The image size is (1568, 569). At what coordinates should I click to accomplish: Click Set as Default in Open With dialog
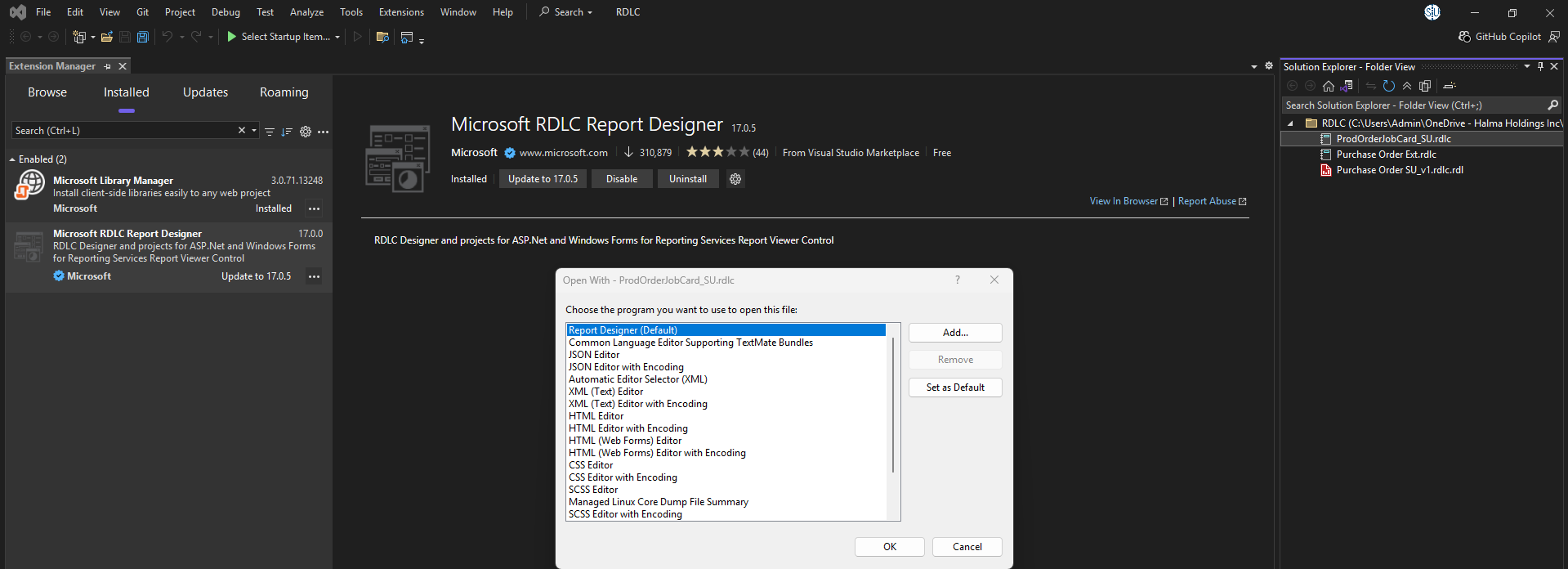[955, 388]
